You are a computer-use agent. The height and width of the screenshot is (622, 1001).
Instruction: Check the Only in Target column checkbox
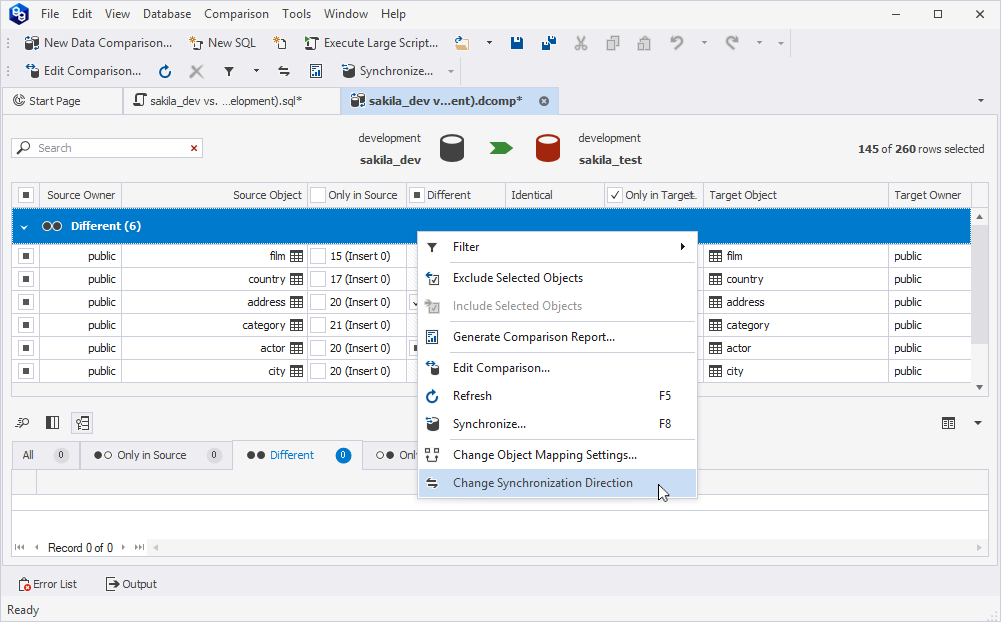615,194
